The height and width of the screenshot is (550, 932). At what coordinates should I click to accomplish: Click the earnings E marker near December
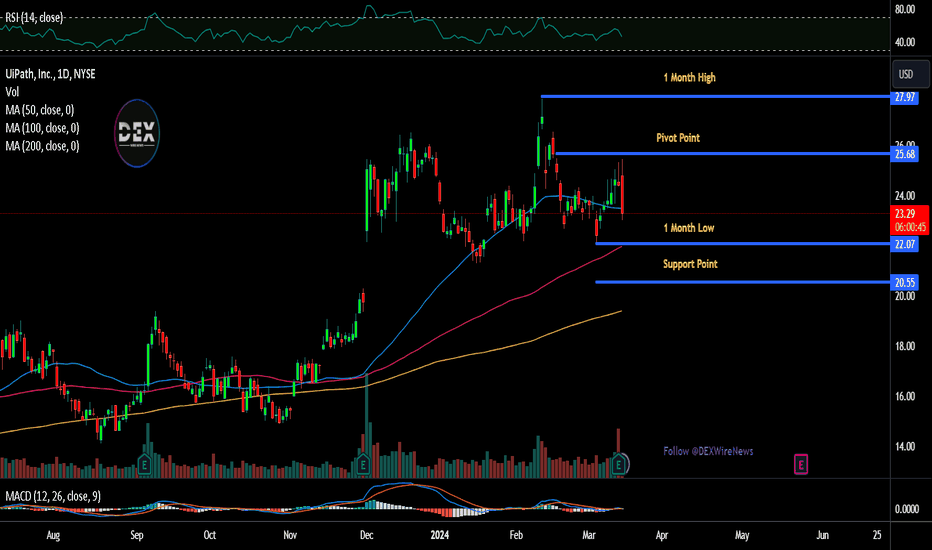tap(363, 464)
